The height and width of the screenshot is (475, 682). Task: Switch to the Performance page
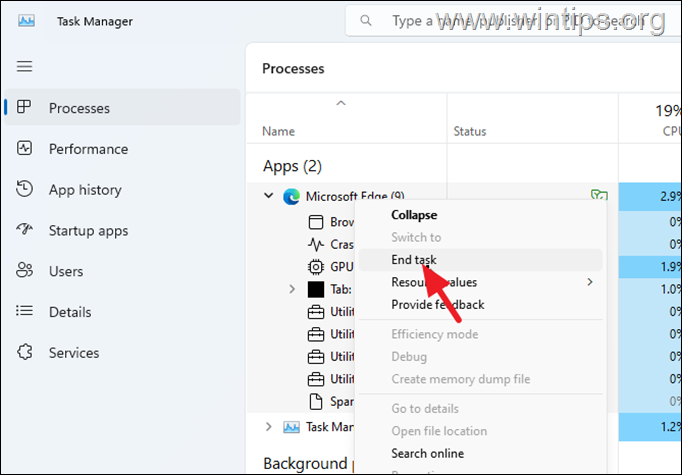pyautogui.click(x=122, y=149)
